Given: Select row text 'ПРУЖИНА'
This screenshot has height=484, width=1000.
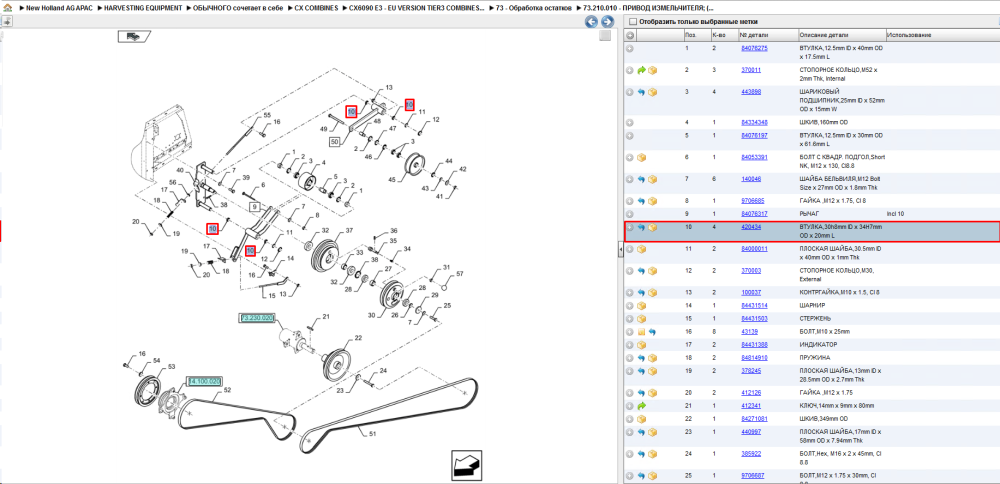Looking at the screenshot, I should click(x=813, y=358).
